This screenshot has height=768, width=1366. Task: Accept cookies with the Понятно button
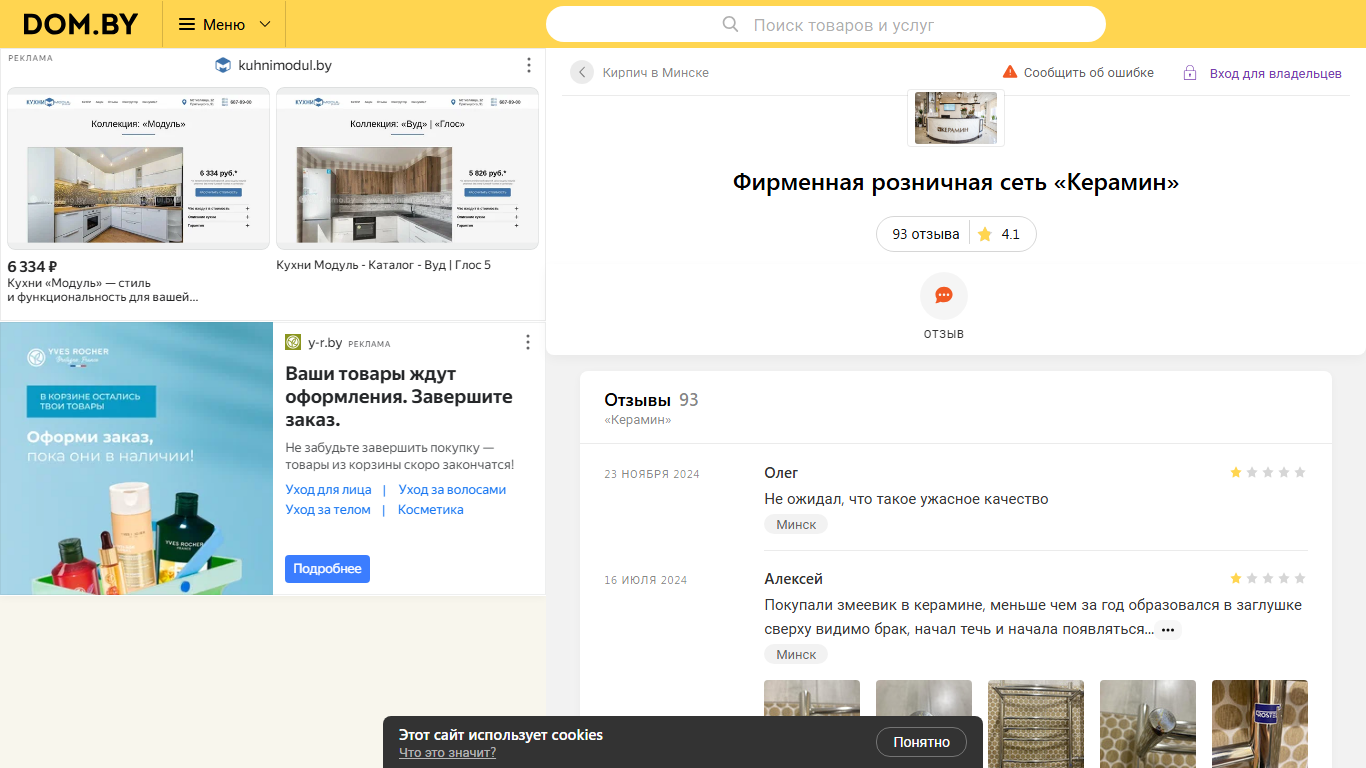click(x=921, y=742)
